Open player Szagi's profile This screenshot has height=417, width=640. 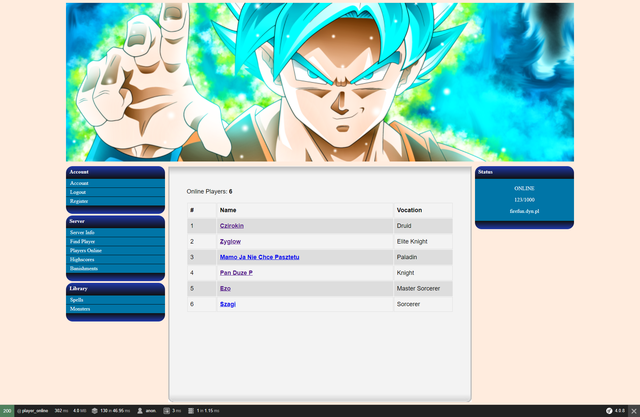click(228, 304)
